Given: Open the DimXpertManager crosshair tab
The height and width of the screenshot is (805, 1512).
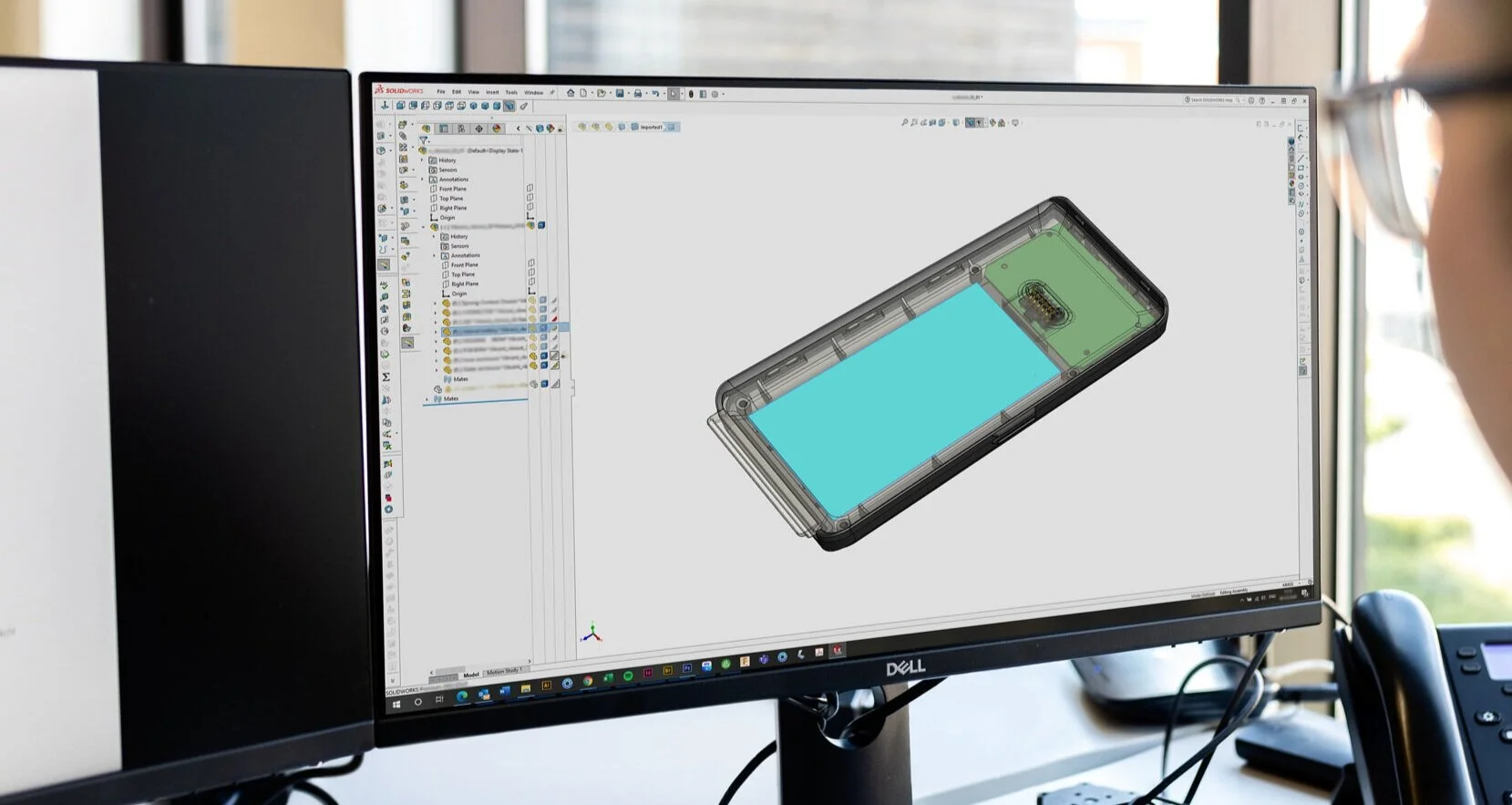Looking at the screenshot, I should pos(479,129).
